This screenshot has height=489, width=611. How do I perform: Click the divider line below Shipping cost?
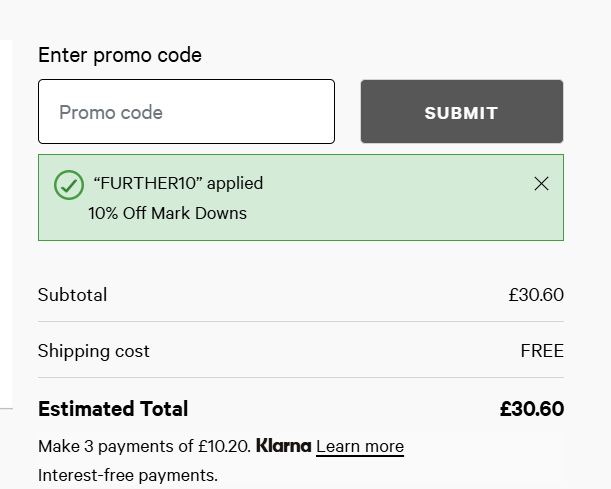(x=300, y=378)
